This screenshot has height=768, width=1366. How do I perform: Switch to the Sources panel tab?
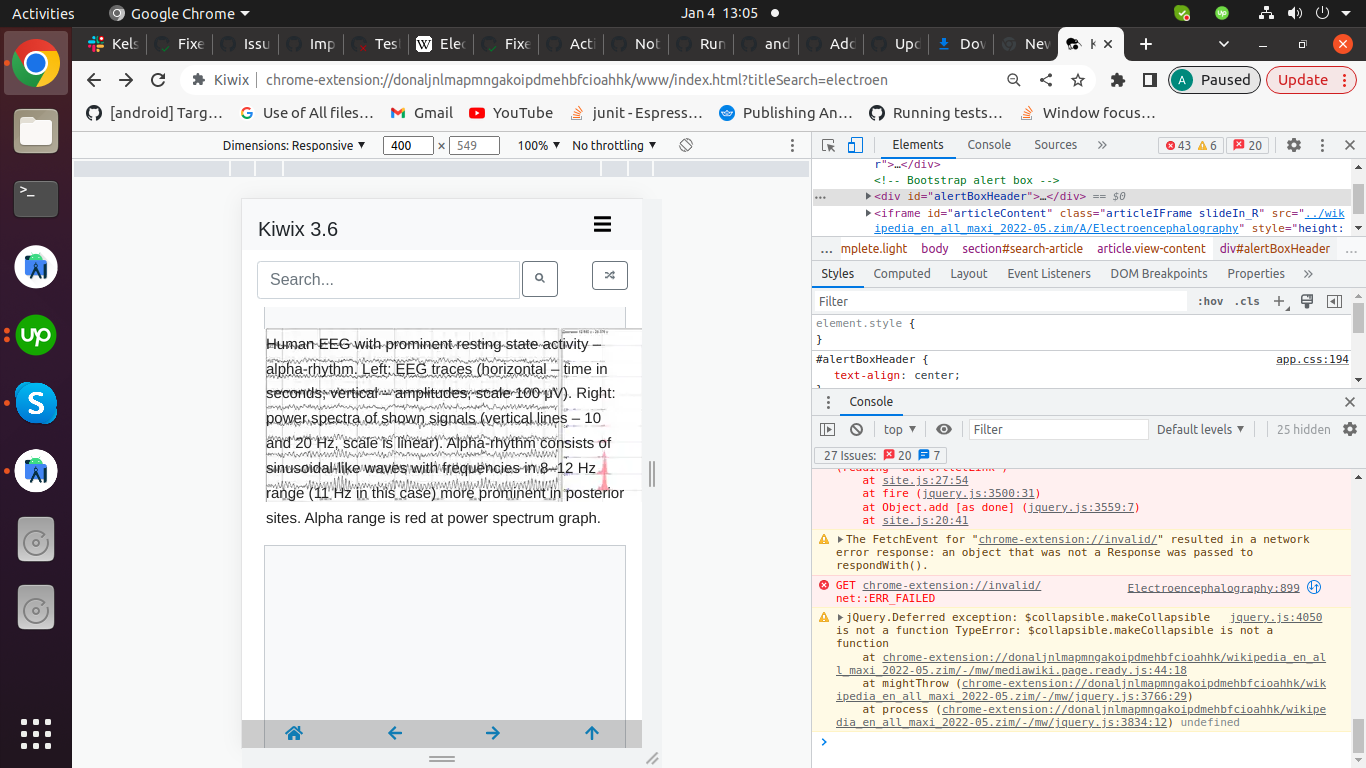pos(1055,144)
